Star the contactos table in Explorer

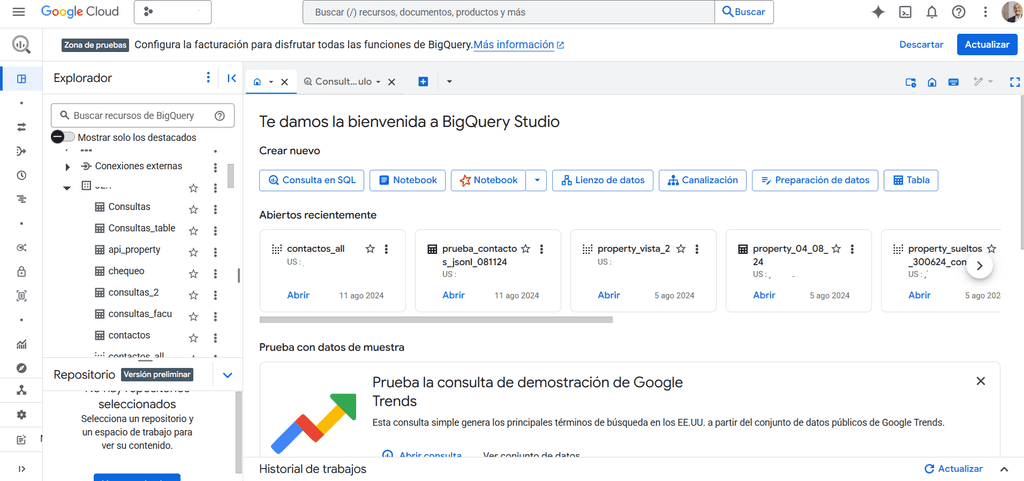(193, 338)
